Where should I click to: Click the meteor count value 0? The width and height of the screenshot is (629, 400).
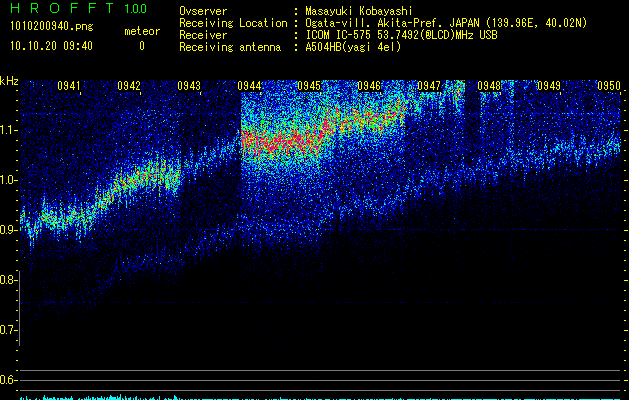pos(142,46)
